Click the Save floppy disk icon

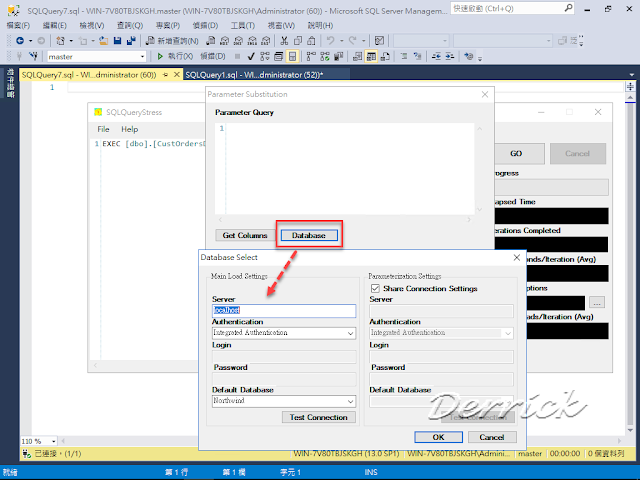pos(118,40)
